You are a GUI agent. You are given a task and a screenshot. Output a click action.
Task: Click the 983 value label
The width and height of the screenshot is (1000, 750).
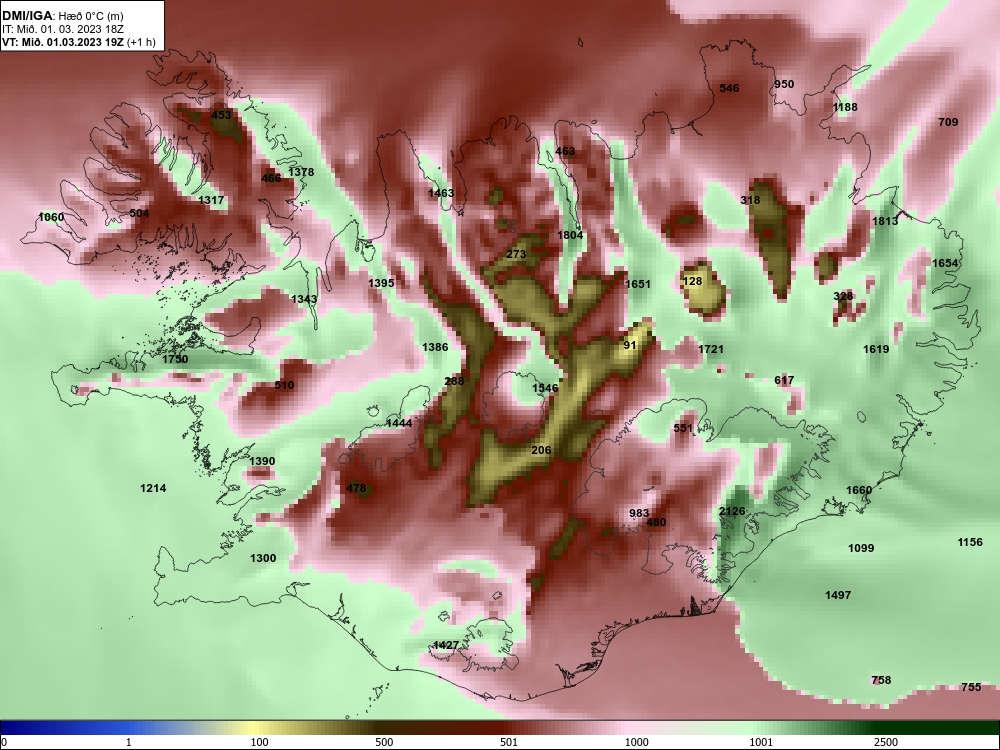pyautogui.click(x=638, y=513)
